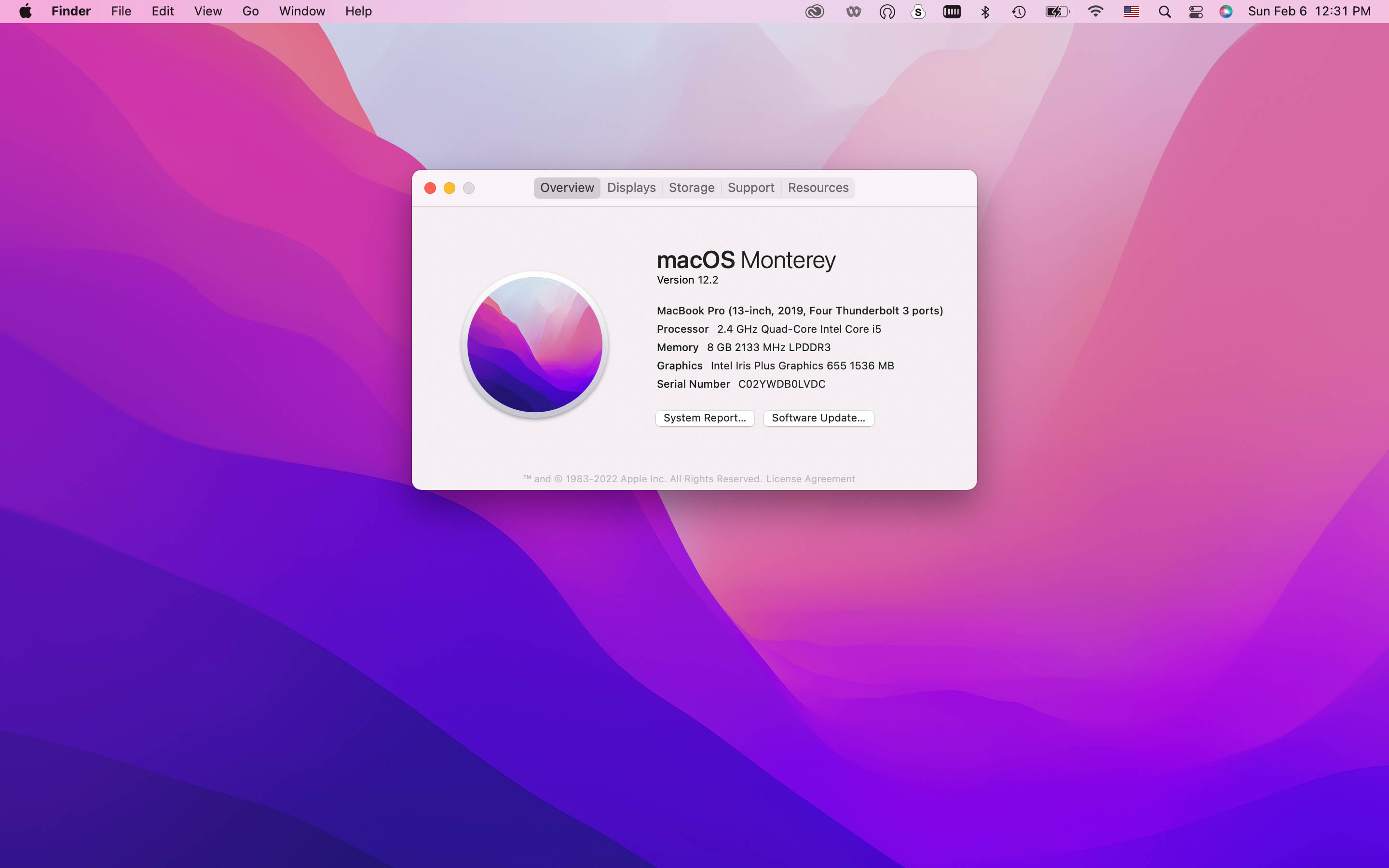Viewport: 1389px width, 868px height.
Task: Open the Wi-Fi status menu
Action: pyautogui.click(x=1095, y=12)
